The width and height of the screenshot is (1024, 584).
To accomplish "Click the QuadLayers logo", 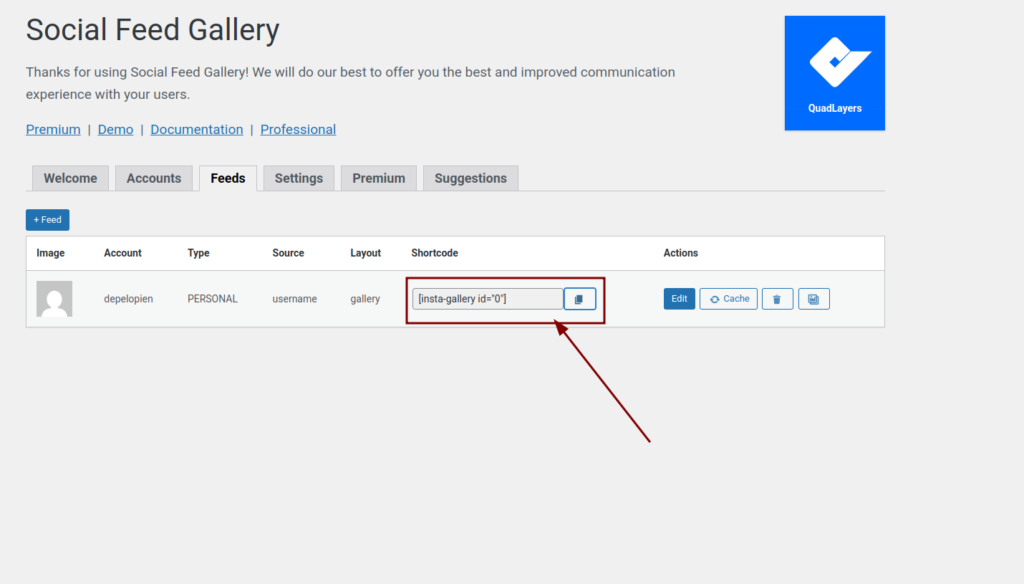I will pyautogui.click(x=834, y=72).
